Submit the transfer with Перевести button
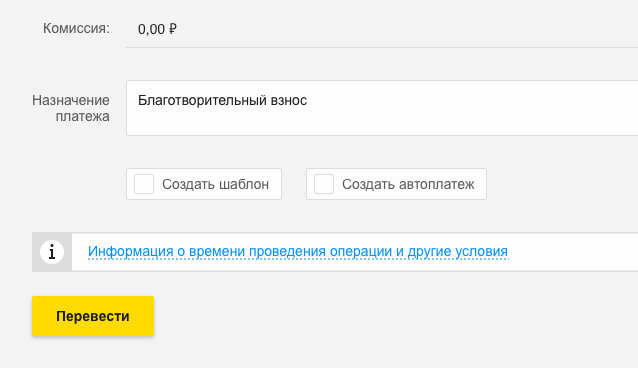This screenshot has height=368, width=638. 93,316
